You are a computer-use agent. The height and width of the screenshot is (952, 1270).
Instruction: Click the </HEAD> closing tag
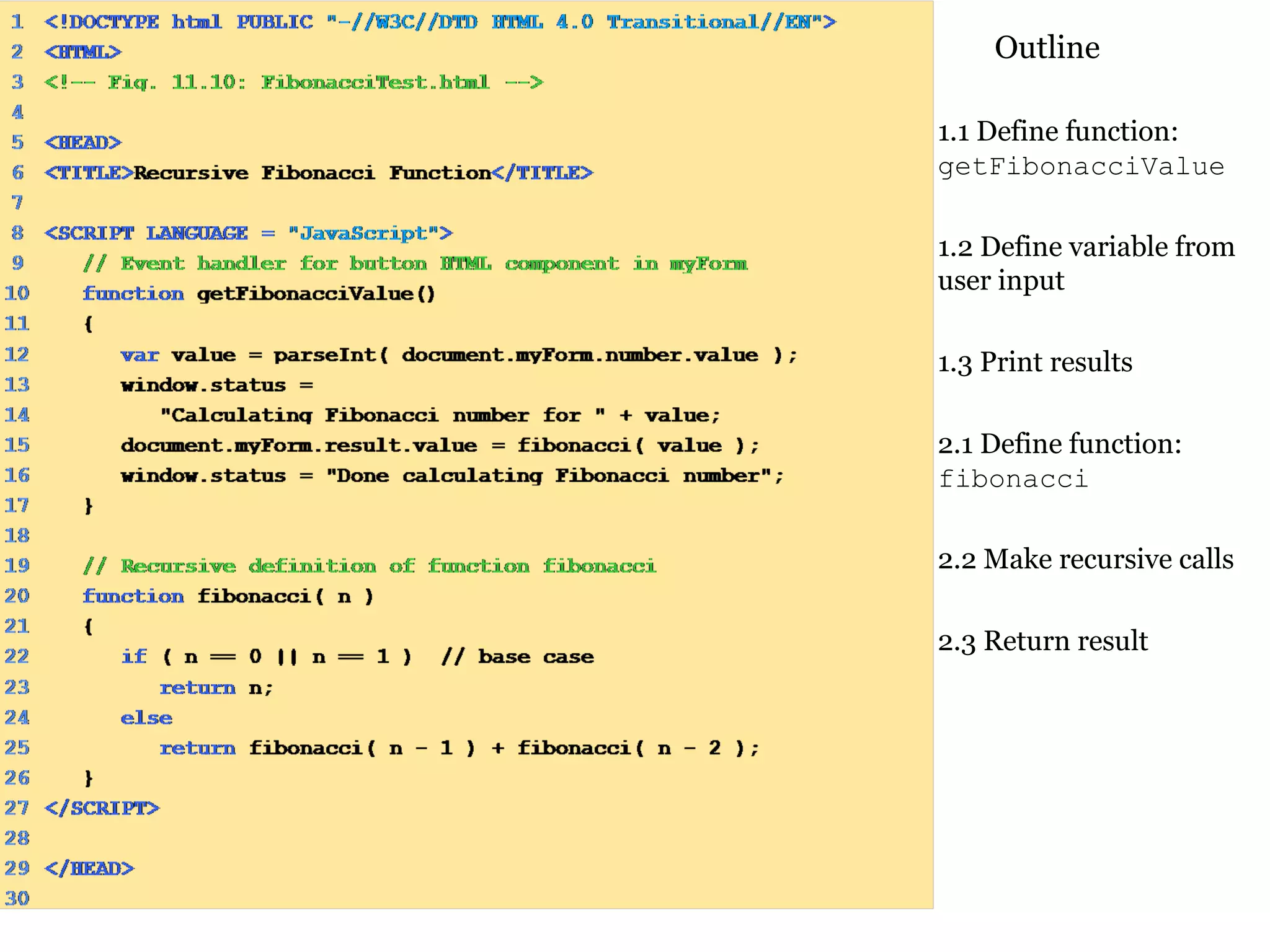tap(89, 868)
